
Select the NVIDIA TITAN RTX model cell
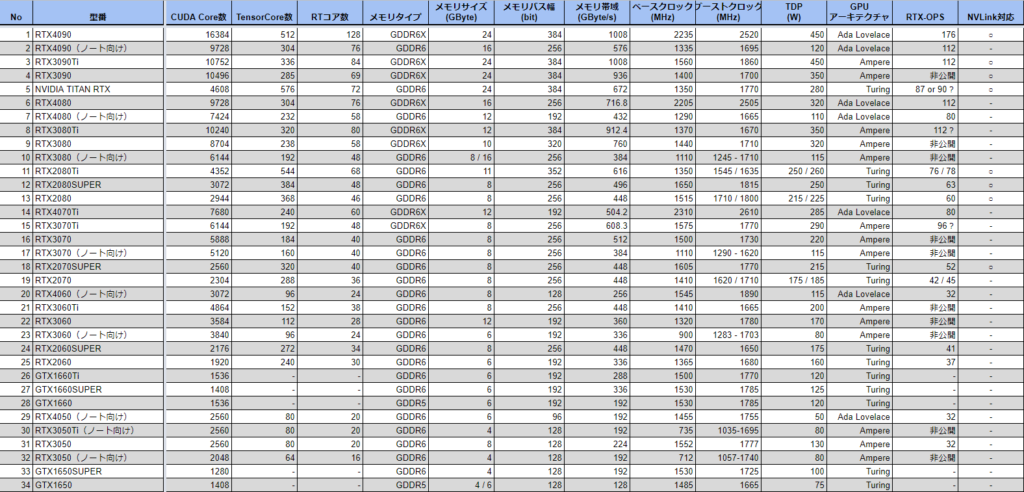pos(99,90)
